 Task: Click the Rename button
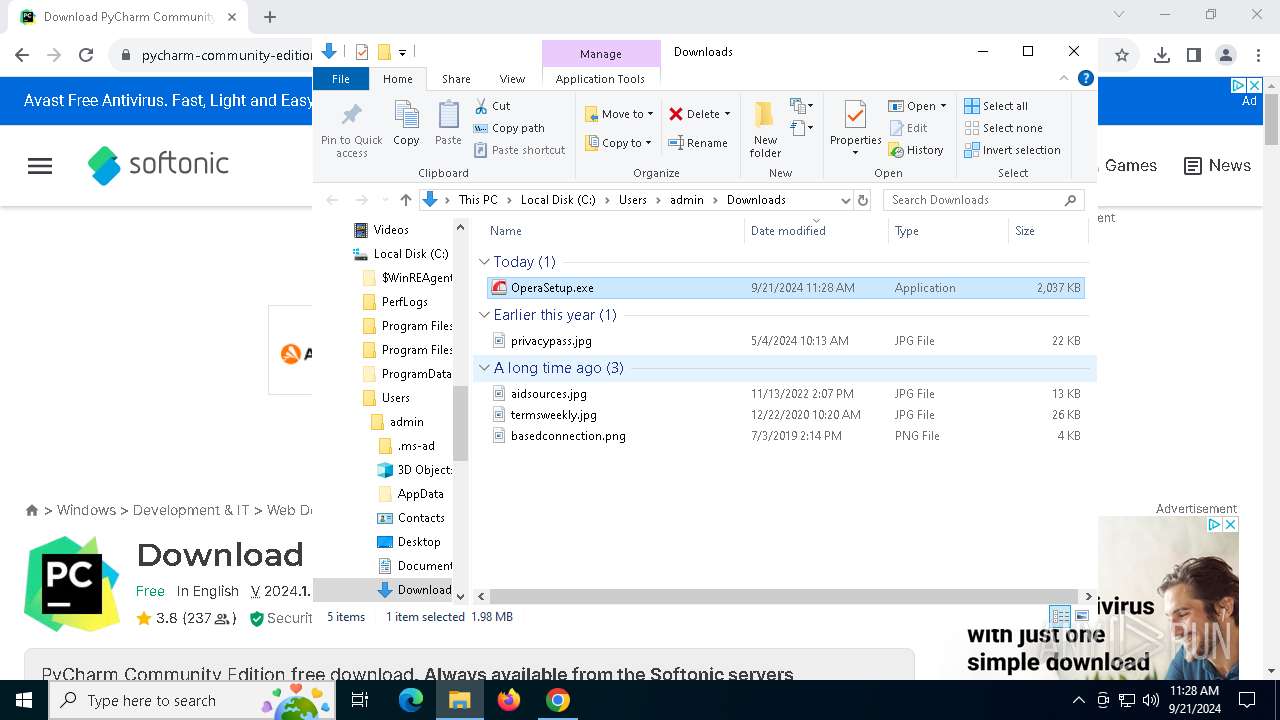[x=698, y=143]
